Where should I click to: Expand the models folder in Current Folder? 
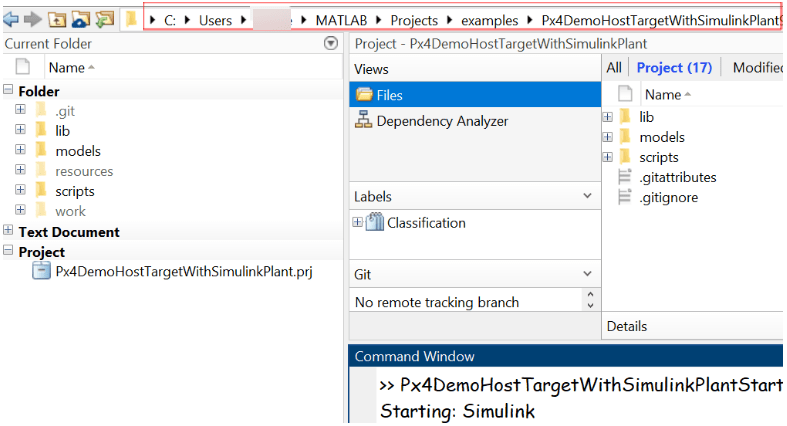pos(20,151)
